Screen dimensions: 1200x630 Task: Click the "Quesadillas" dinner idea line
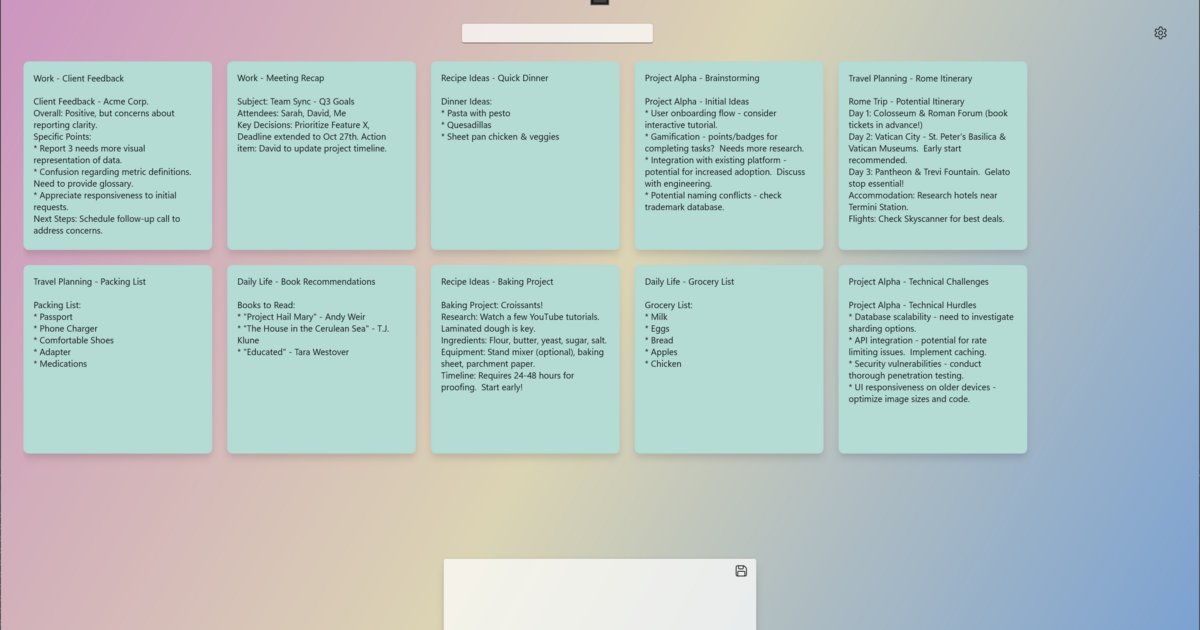(x=469, y=125)
